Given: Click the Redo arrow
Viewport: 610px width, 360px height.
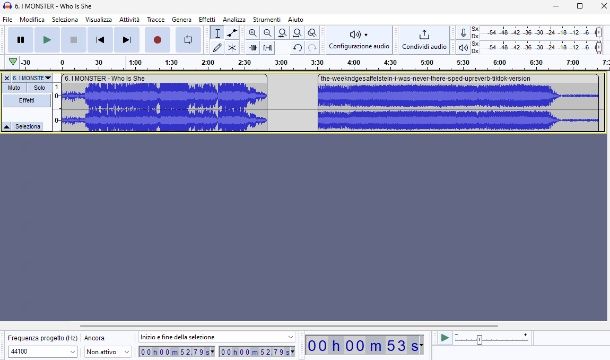Looking at the screenshot, I should click(x=312, y=47).
